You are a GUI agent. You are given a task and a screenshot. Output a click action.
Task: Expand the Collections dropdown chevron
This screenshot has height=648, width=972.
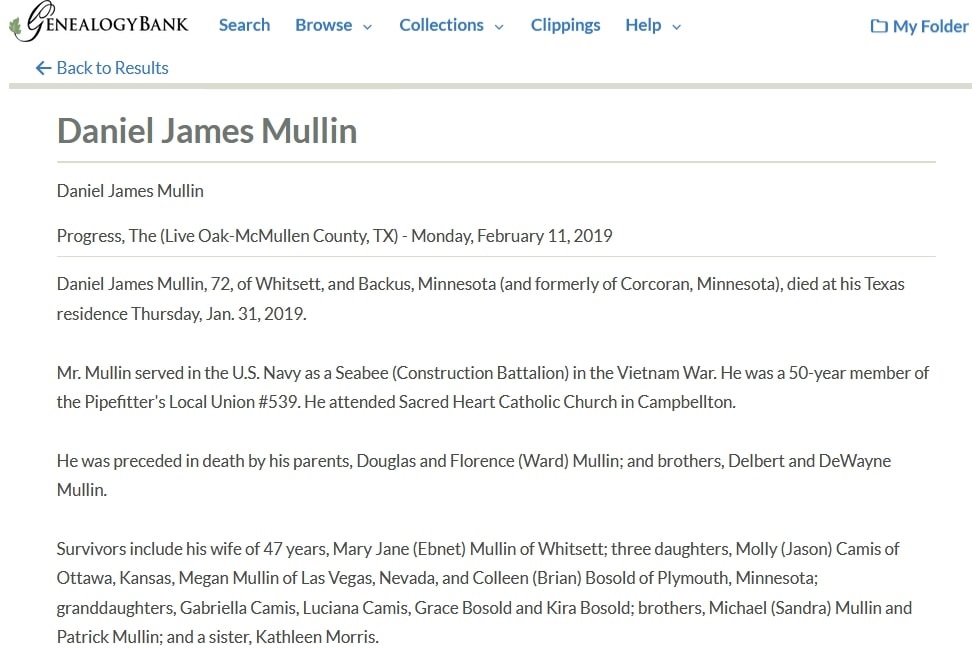(499, 27)
